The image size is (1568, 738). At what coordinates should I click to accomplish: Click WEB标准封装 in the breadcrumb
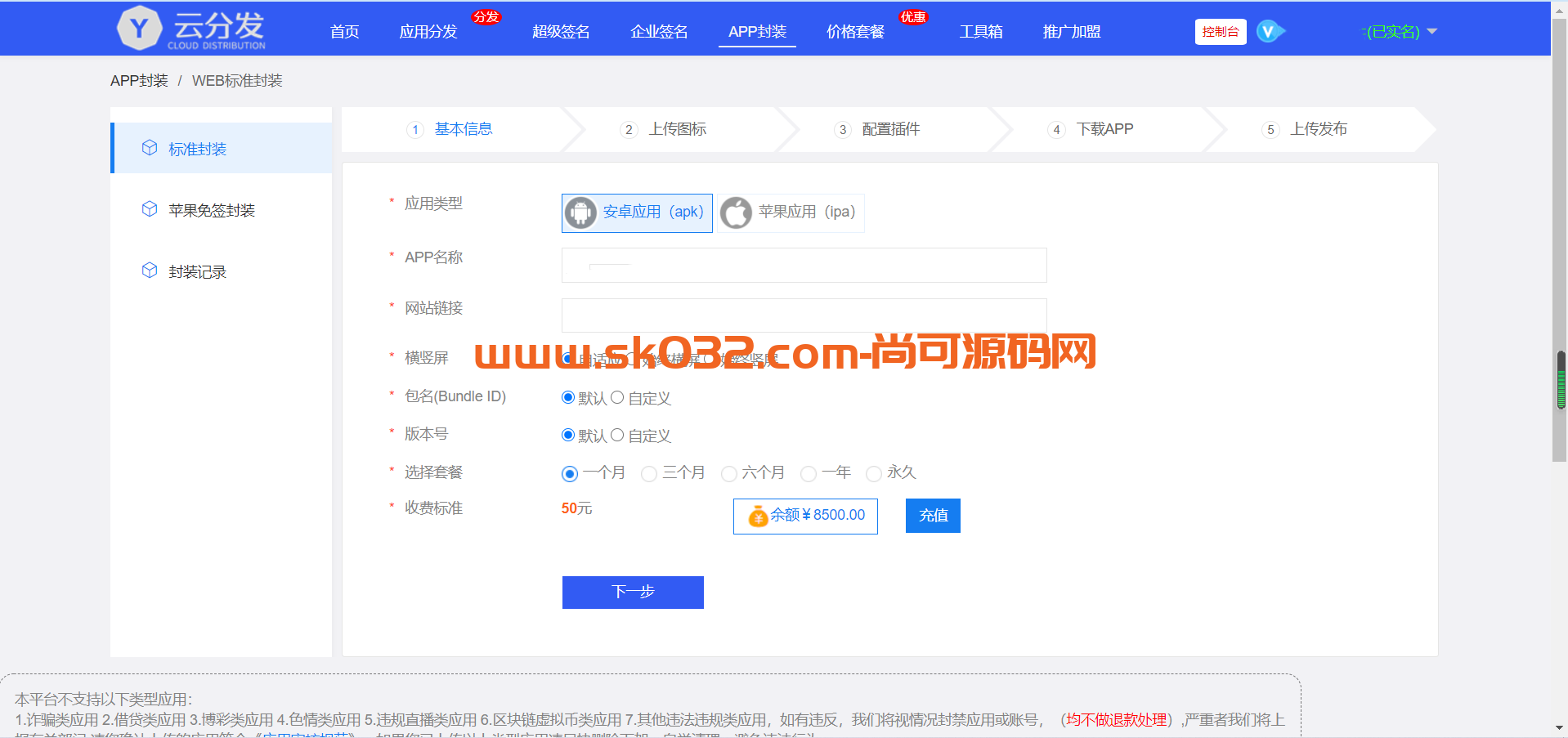[237, 81]
